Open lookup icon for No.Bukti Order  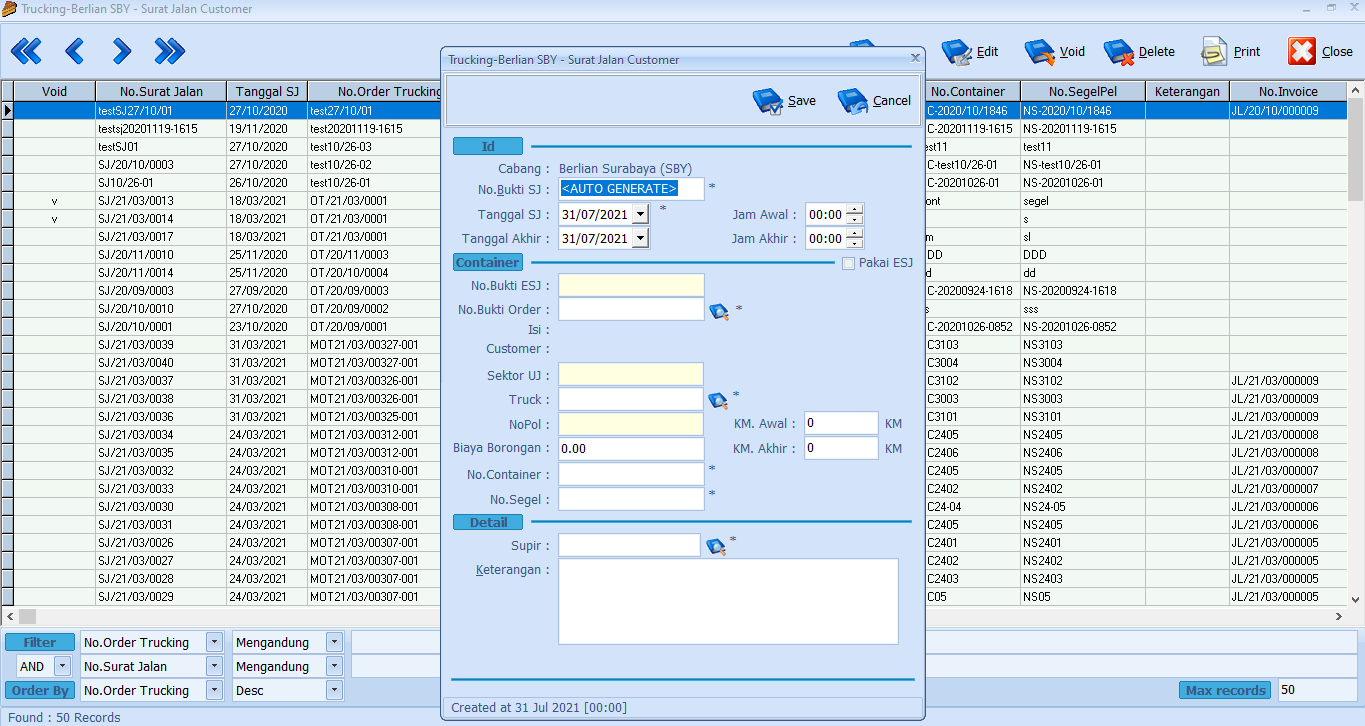[719, 312]
